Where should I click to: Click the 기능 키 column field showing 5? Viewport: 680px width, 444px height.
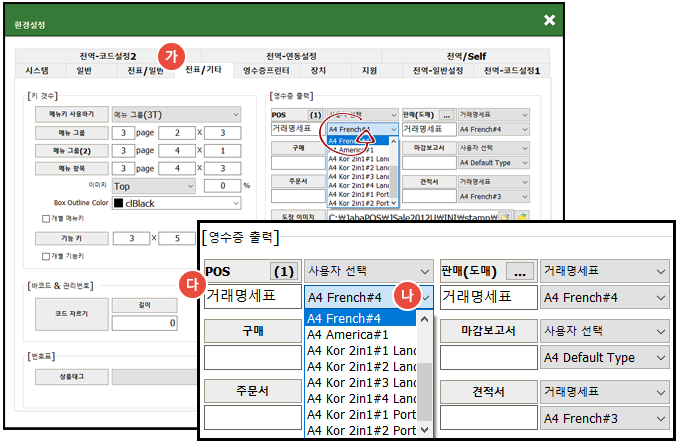[x=177, y=238]
